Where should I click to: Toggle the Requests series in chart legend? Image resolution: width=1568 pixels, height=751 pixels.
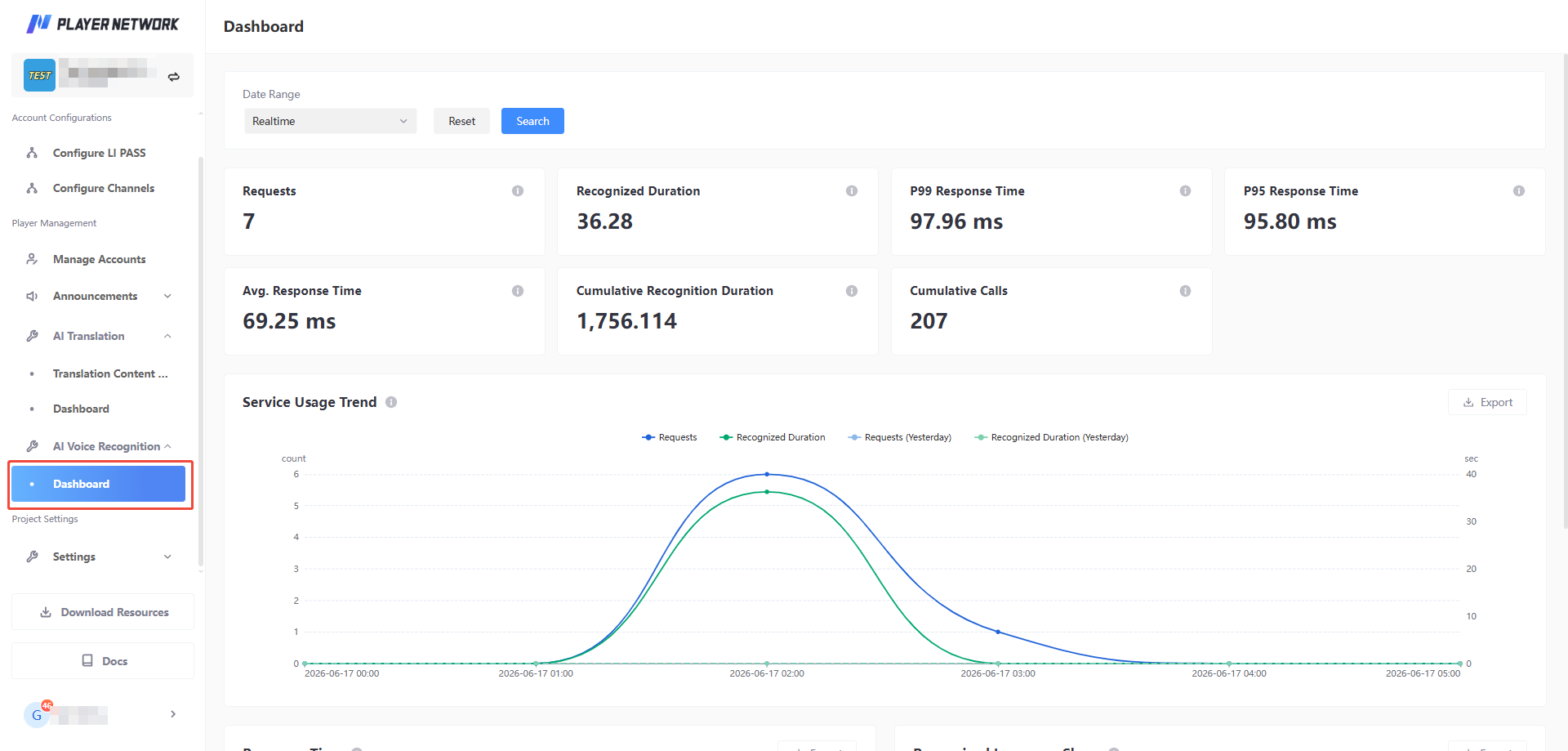(x=670, y=437)
